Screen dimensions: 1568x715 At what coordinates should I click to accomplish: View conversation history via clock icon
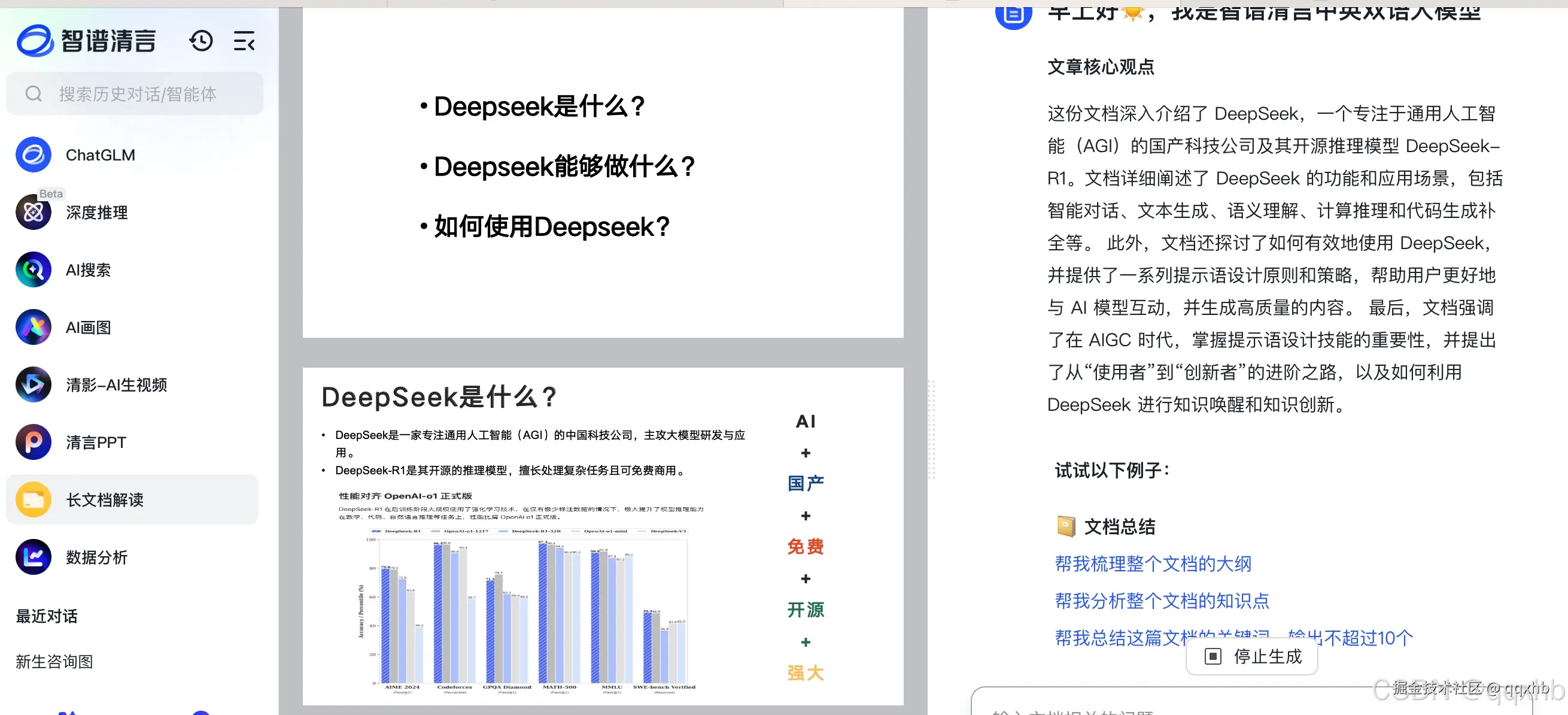coord(200,40)
